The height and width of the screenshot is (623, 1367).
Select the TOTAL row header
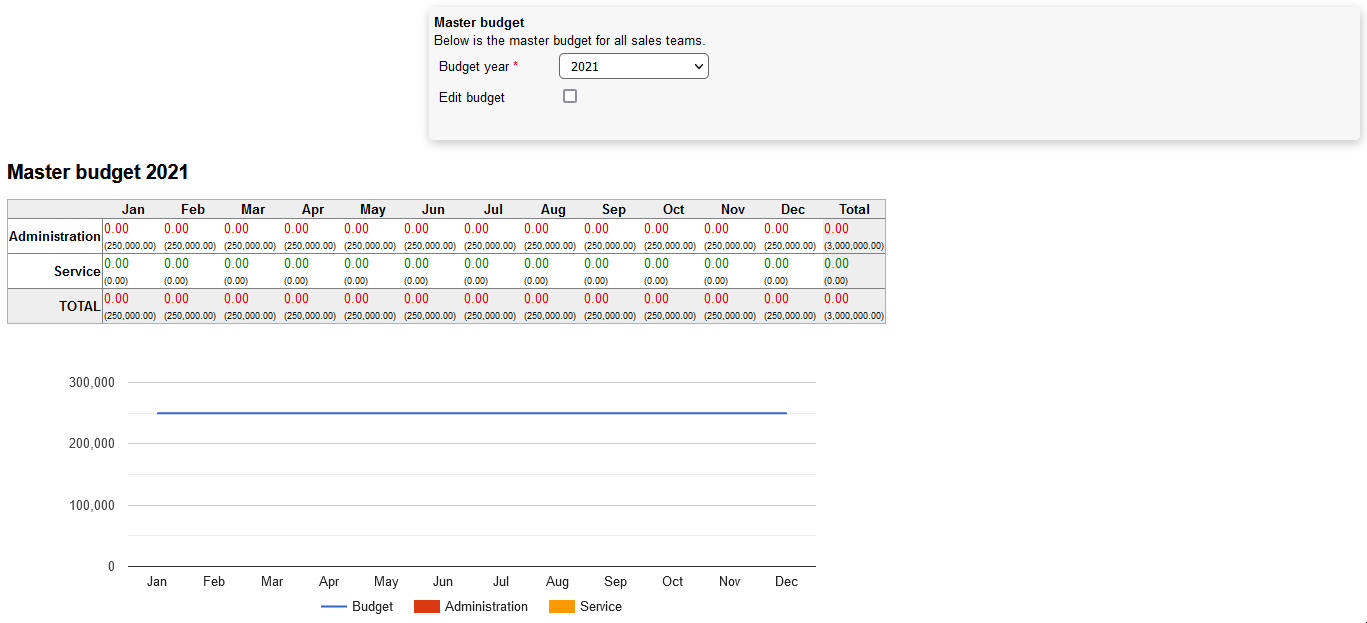pos(79,306)
